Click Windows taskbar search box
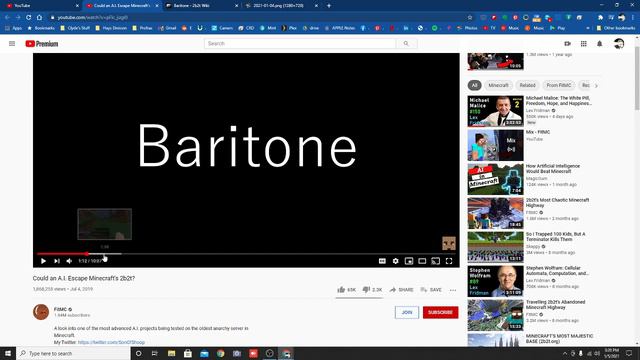 (73, 353)
